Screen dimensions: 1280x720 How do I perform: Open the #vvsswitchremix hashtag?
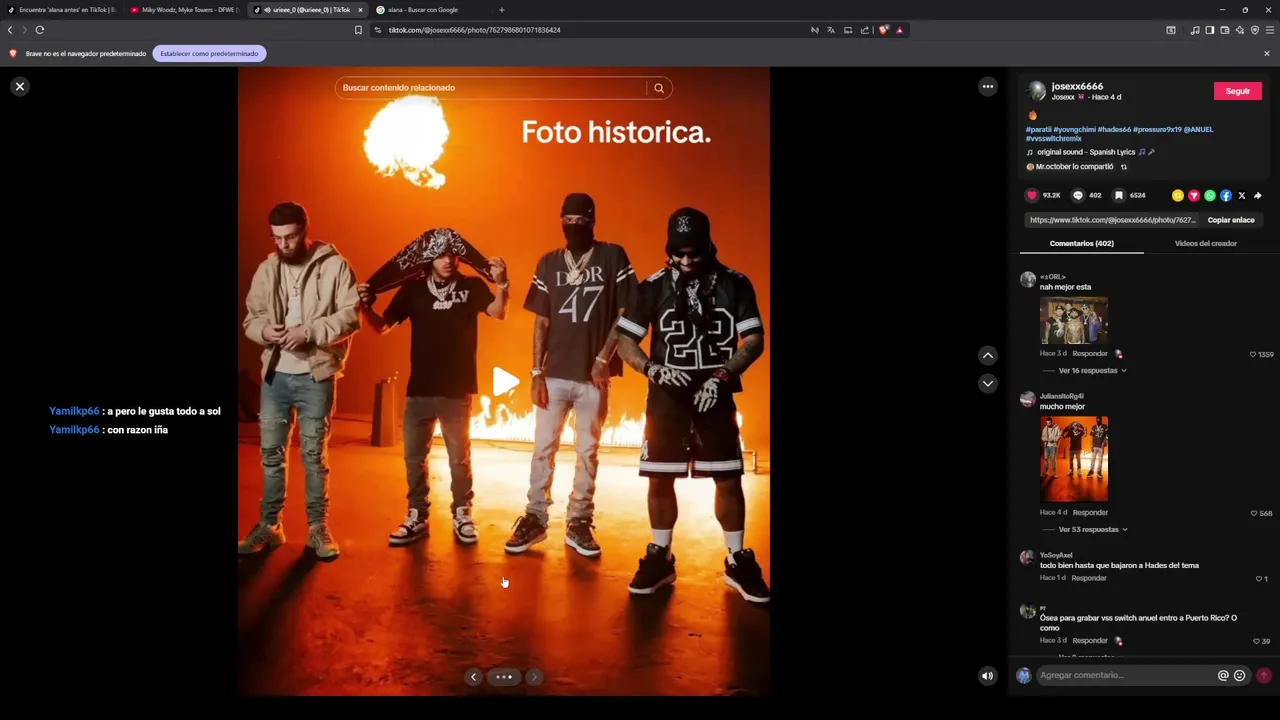click(1053, 138)
